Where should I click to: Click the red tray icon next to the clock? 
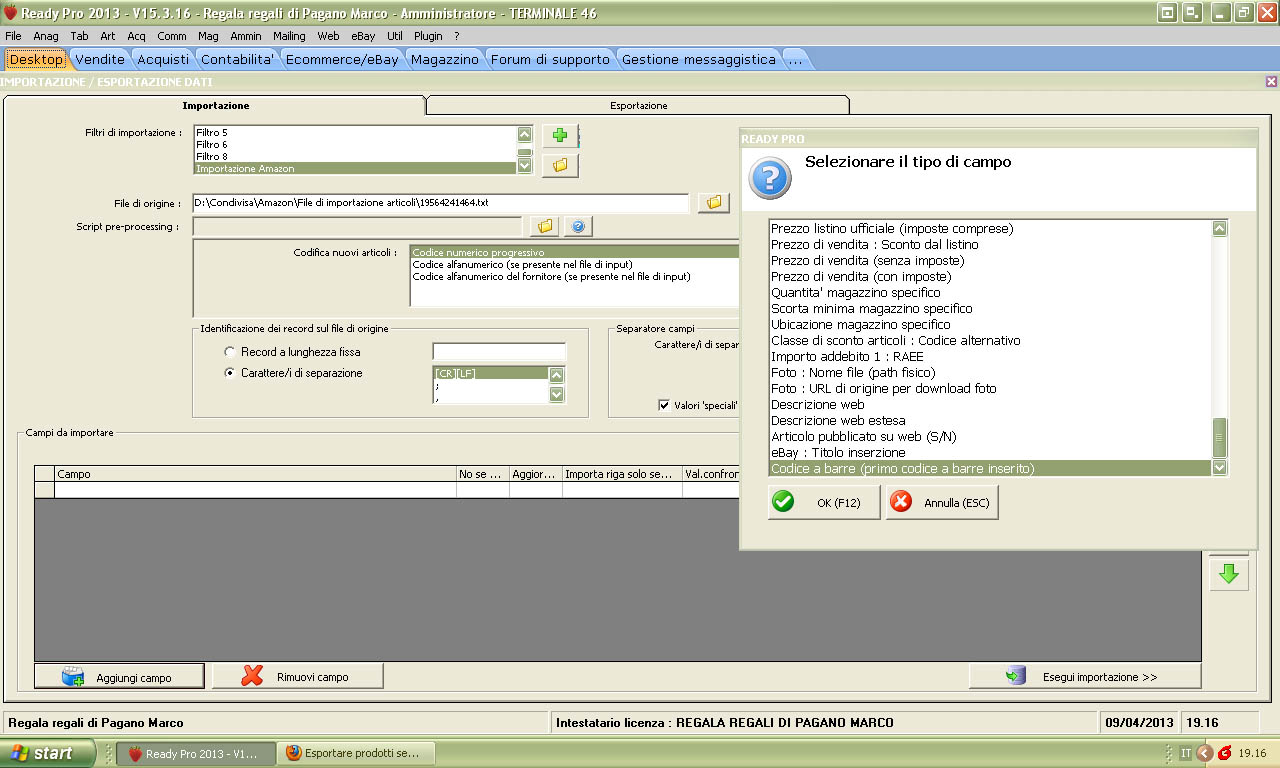coord(1224,753)
